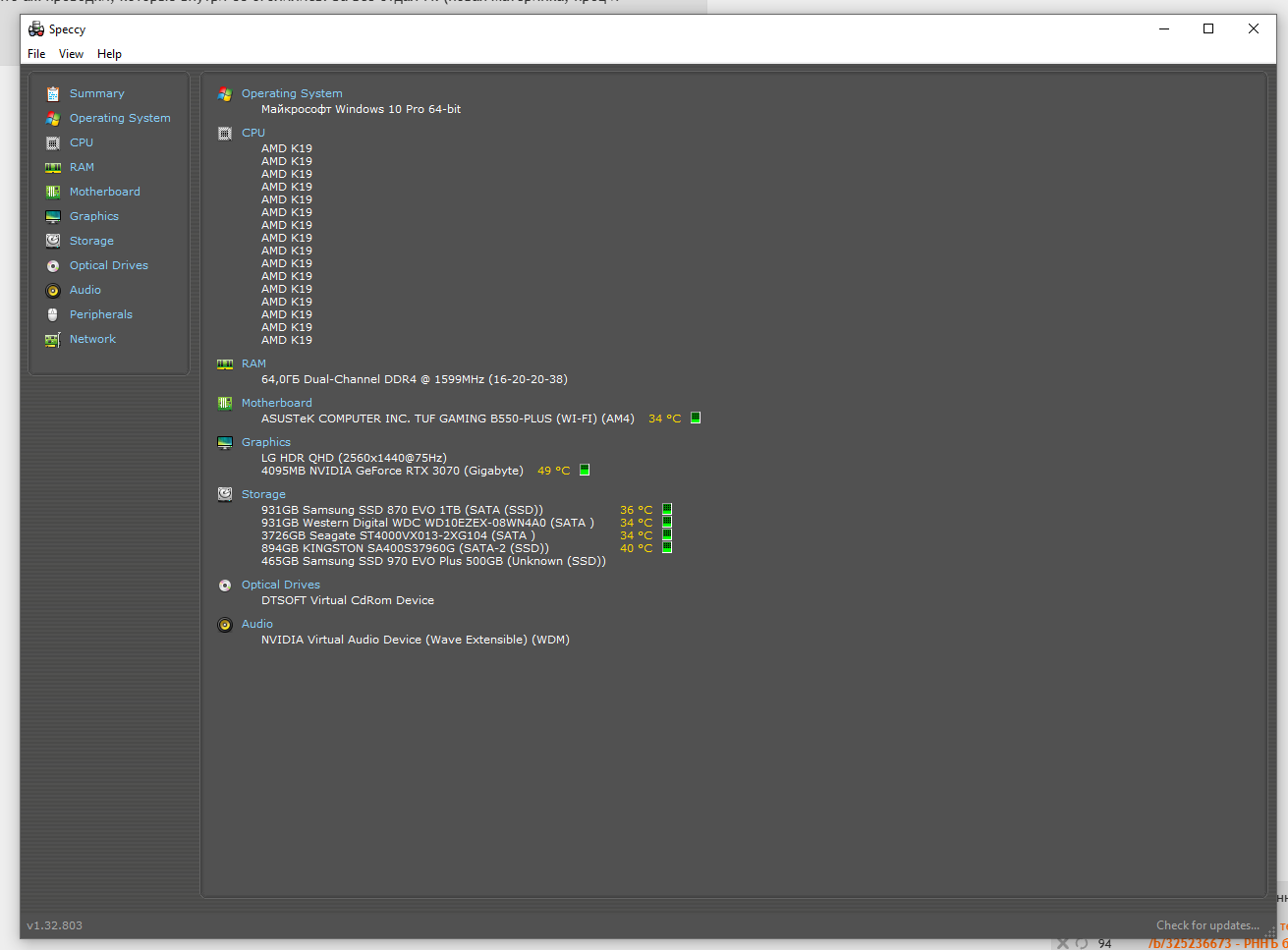Click the 36 °C Samsung 870 EVO temperature
The width and height of the screenshot is (1288, 950).
coord(636,510)
